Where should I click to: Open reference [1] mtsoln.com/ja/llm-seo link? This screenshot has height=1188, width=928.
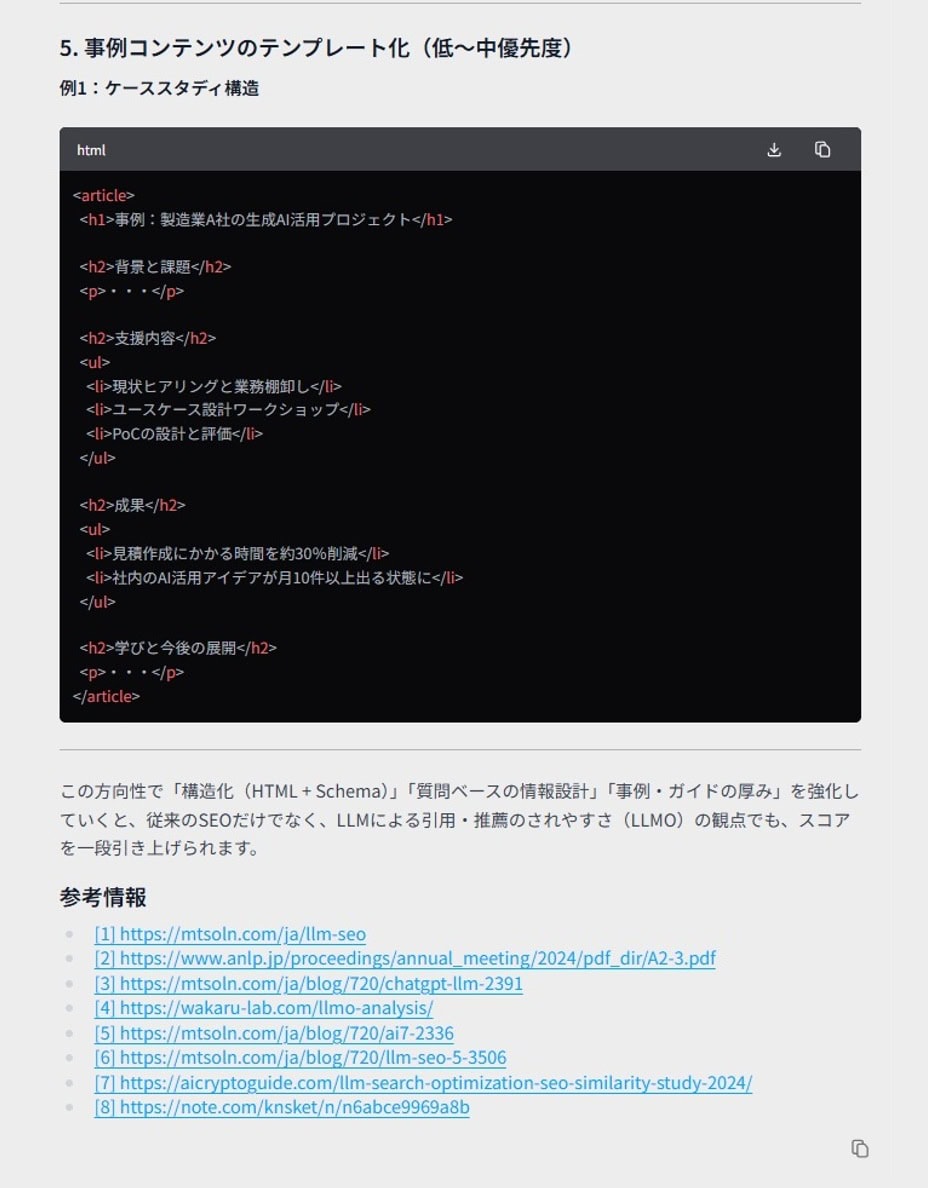(x=230, y=934)
